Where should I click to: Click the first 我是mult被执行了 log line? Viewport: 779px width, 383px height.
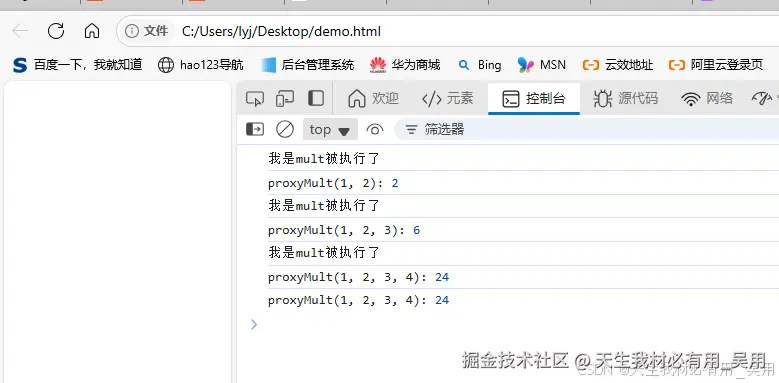pos(324,159)
